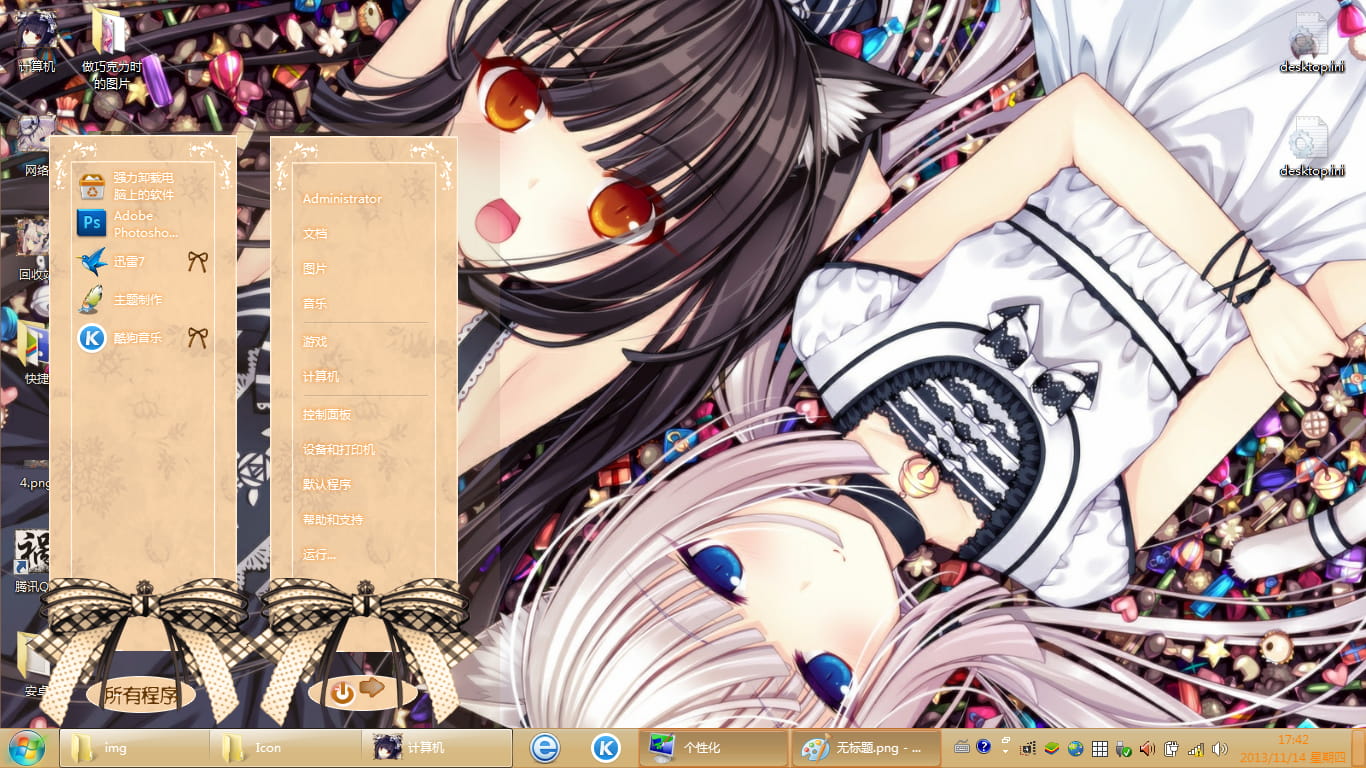
Task: Launch 迅雷7 from the pinned programs list
Action: pos(128,262)
